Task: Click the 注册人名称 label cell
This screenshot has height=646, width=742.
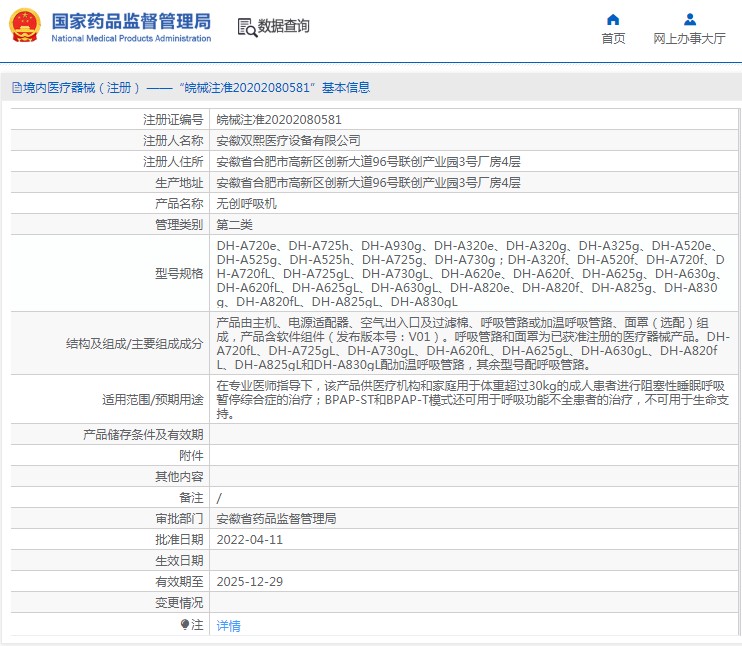Action: (x=173, y=141)
